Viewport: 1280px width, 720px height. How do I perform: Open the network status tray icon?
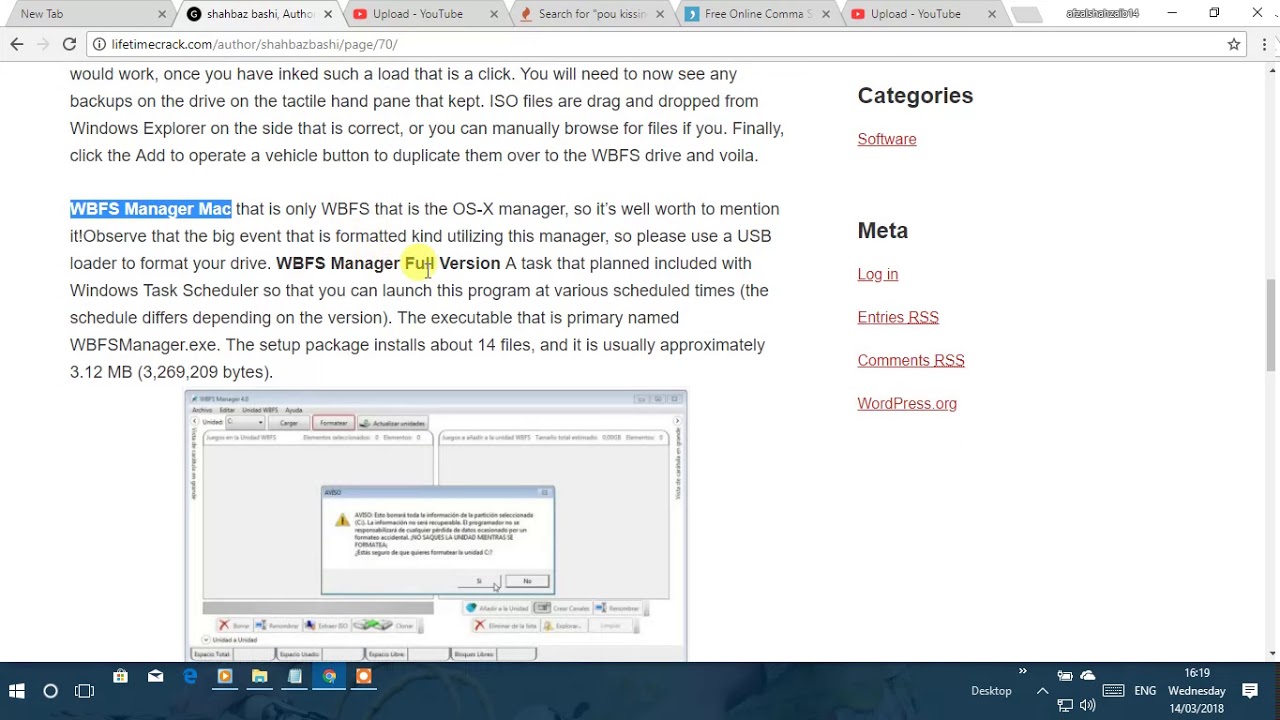point(1065,706)
